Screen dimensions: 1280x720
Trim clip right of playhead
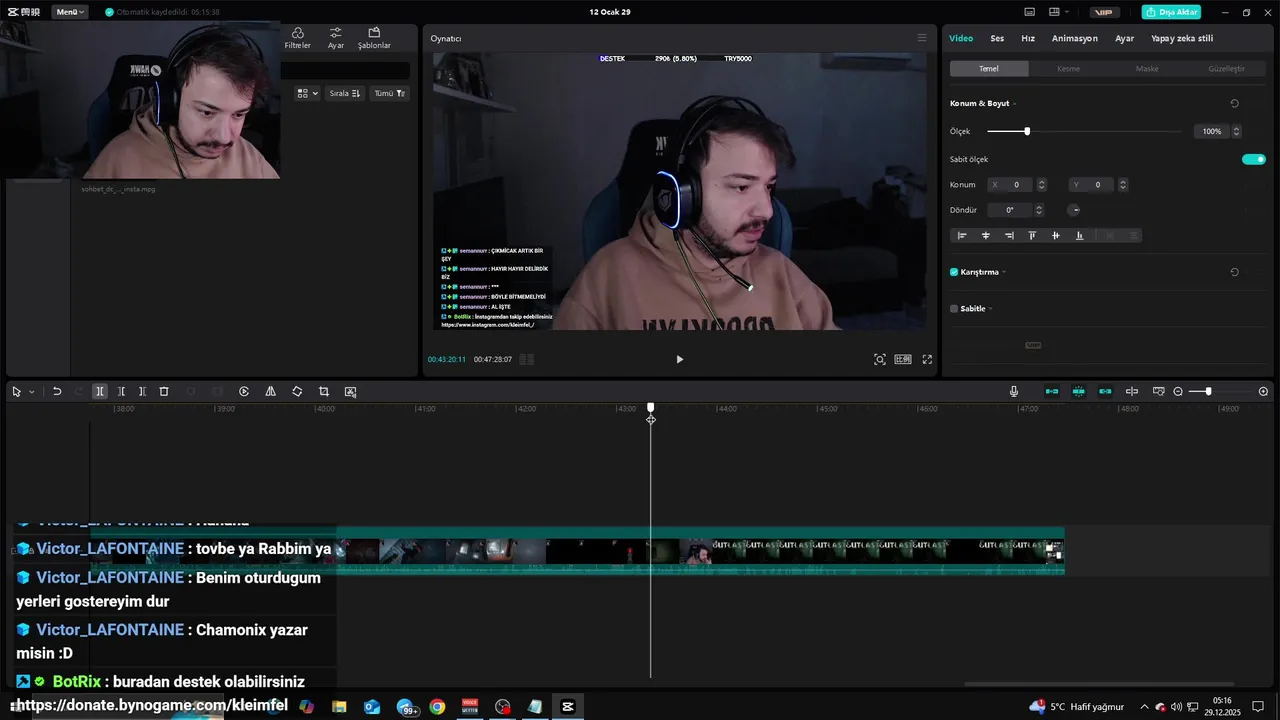pos(142,392)
